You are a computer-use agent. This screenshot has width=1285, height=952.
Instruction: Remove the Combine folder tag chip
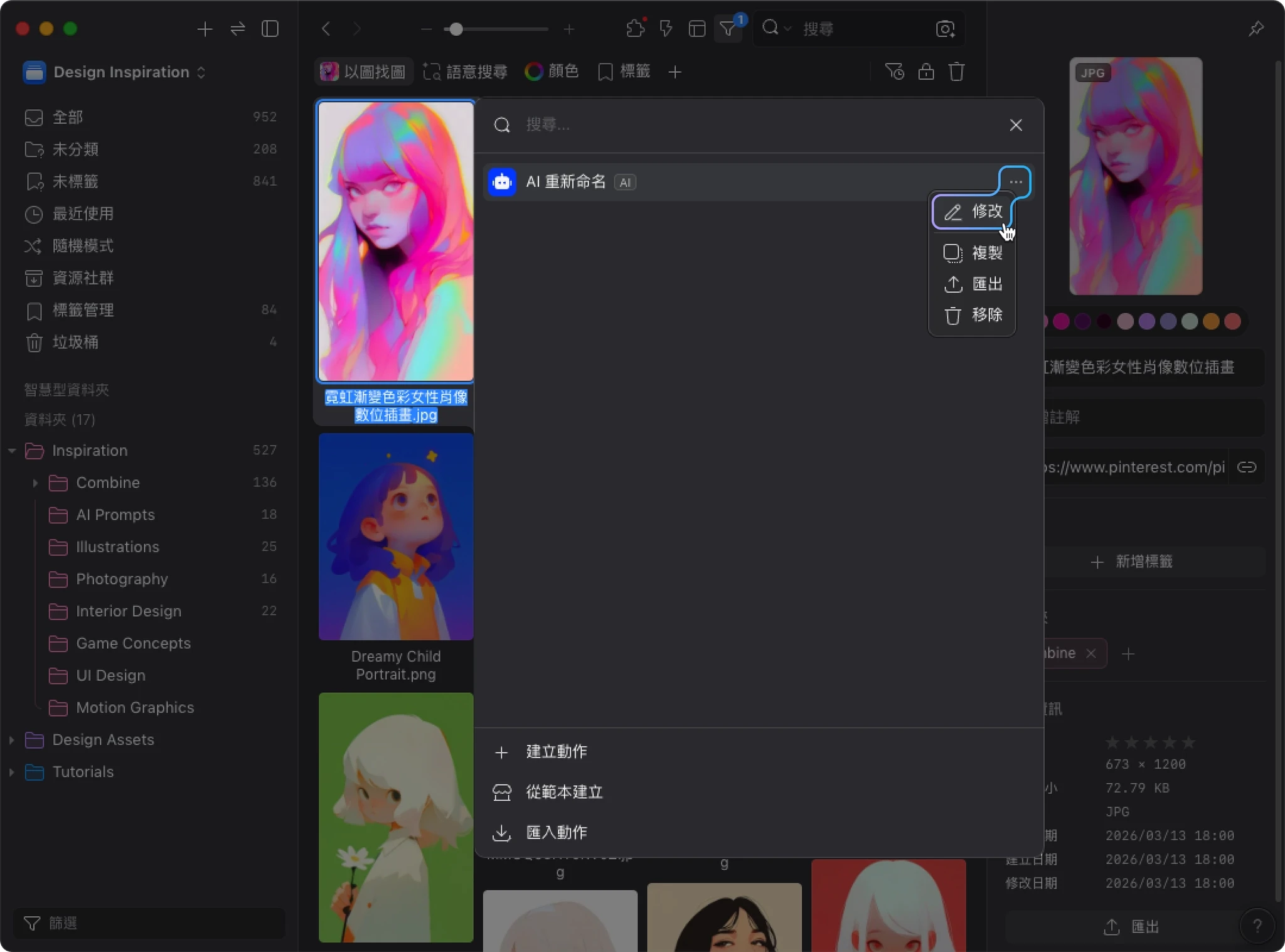[1091, 653]
